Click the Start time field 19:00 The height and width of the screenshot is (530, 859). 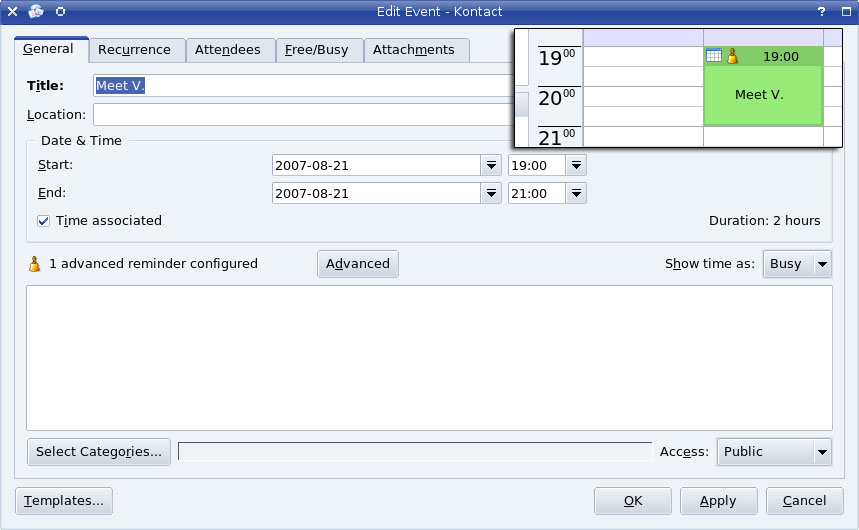click(537, 165)
